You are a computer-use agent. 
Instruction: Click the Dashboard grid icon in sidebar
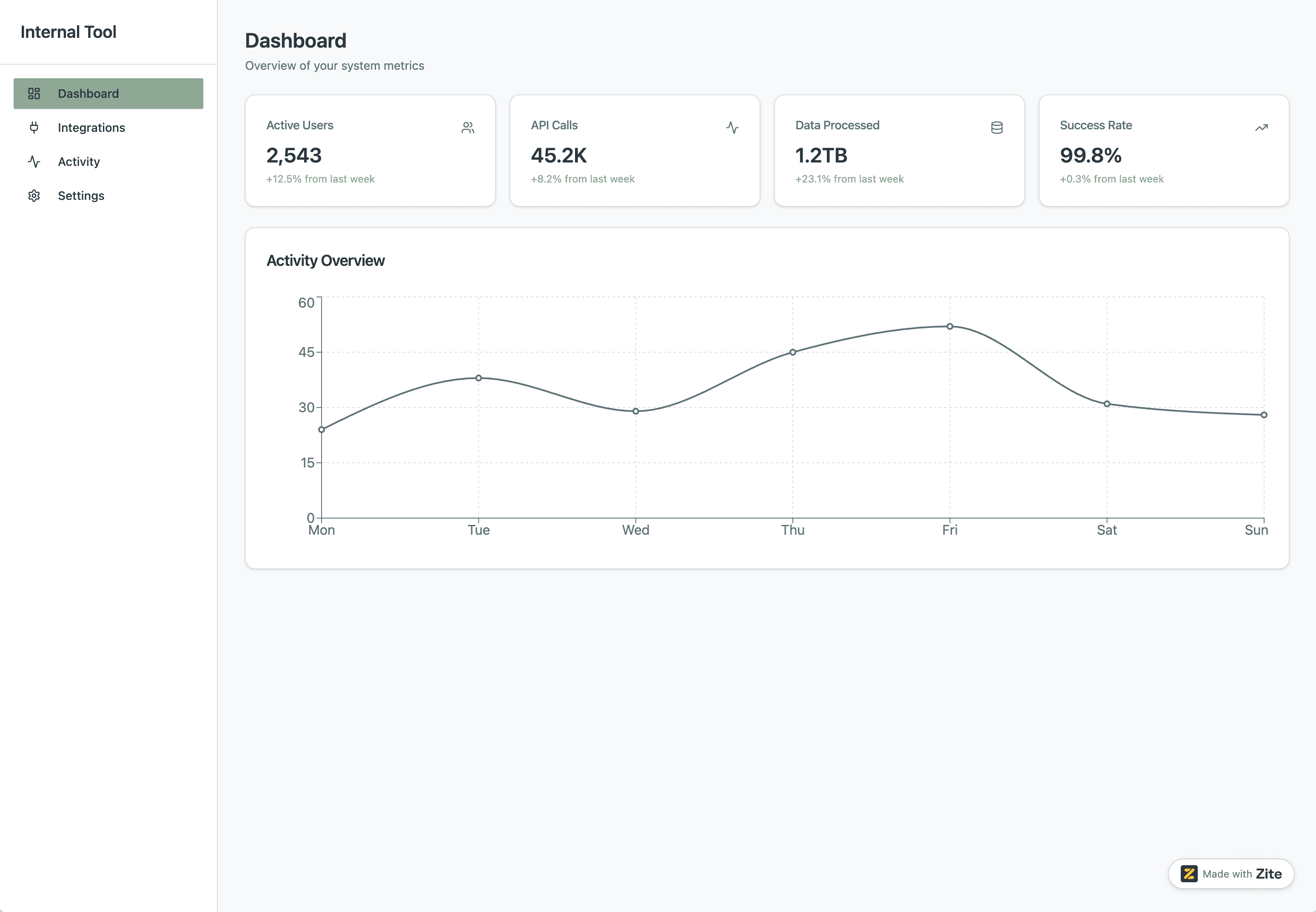click(34, 94)
